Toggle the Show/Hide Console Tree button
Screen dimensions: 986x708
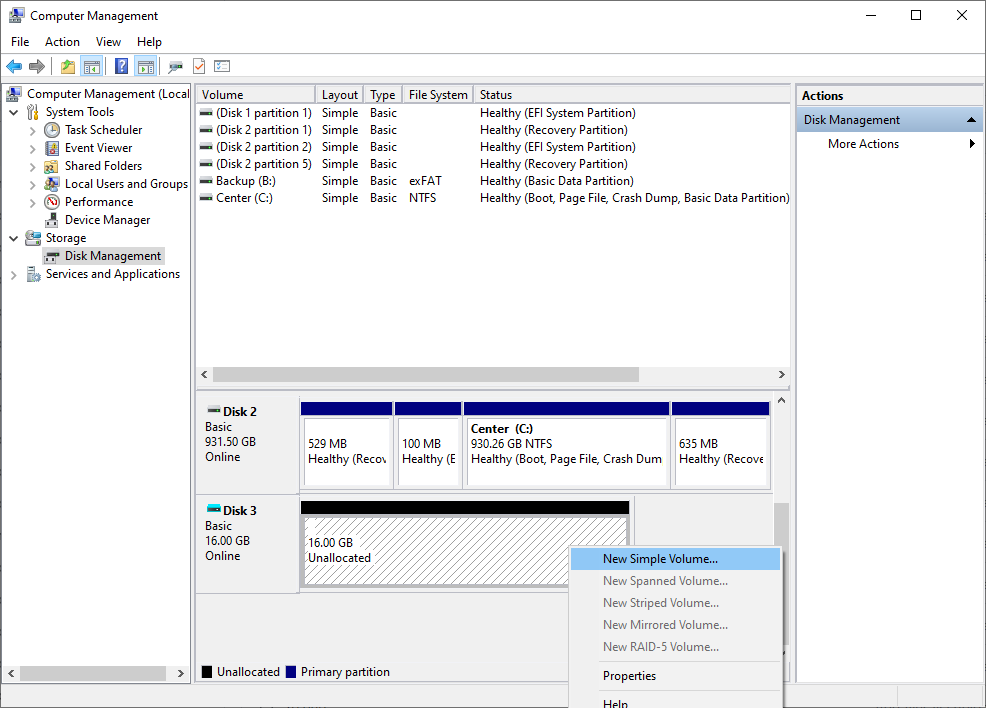(x=92, y=66)
